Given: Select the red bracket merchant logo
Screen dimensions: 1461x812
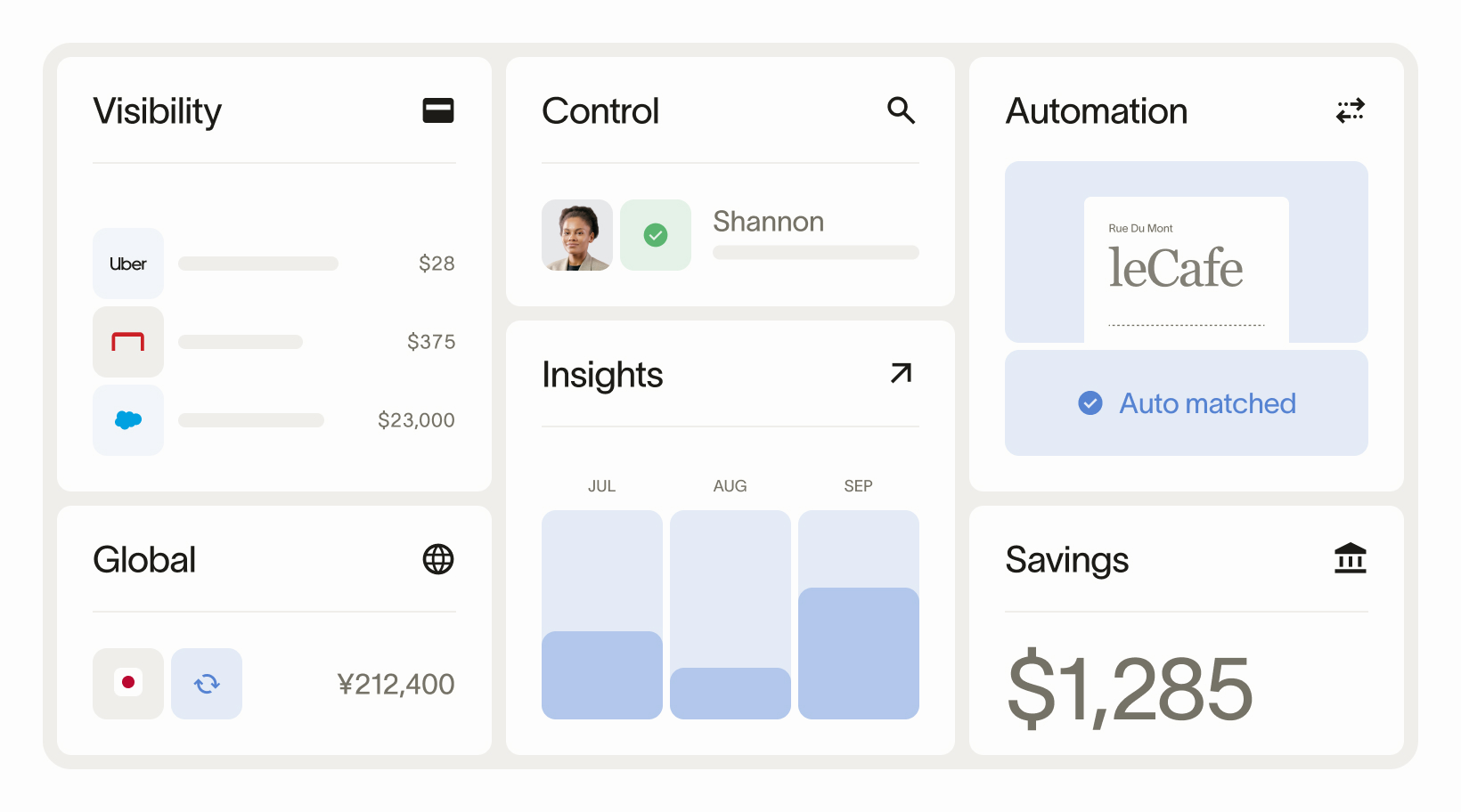Looking at the screenshot, I should tap(128, 342).
